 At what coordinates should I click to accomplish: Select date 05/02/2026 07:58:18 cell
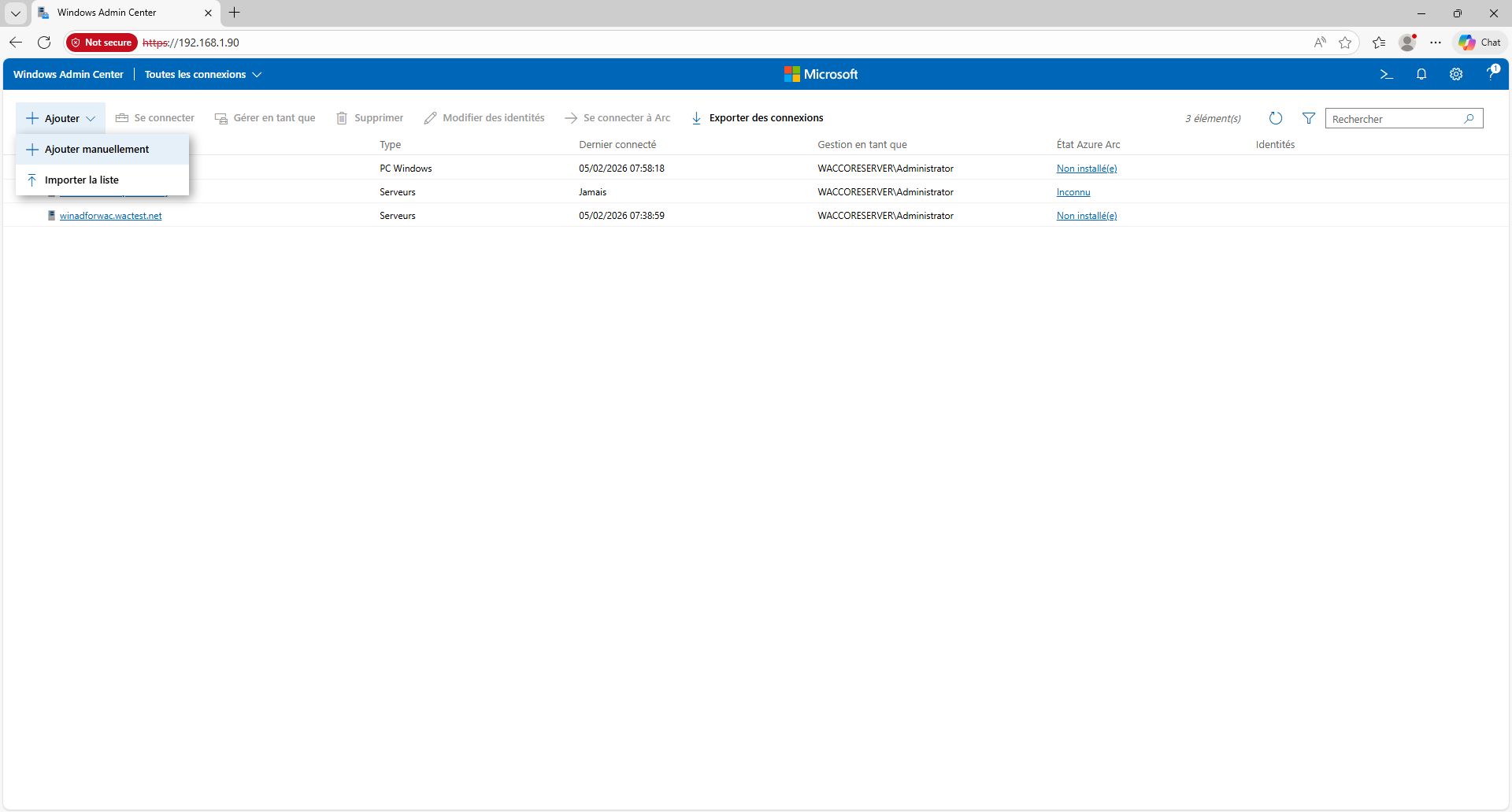pos(622,169)
